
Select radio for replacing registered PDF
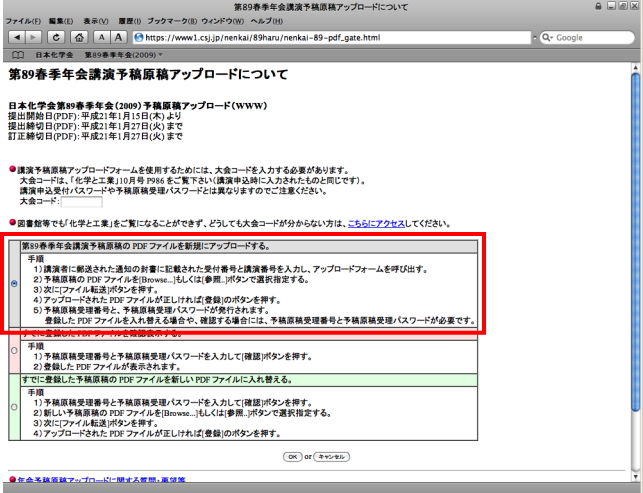point(12,407)
